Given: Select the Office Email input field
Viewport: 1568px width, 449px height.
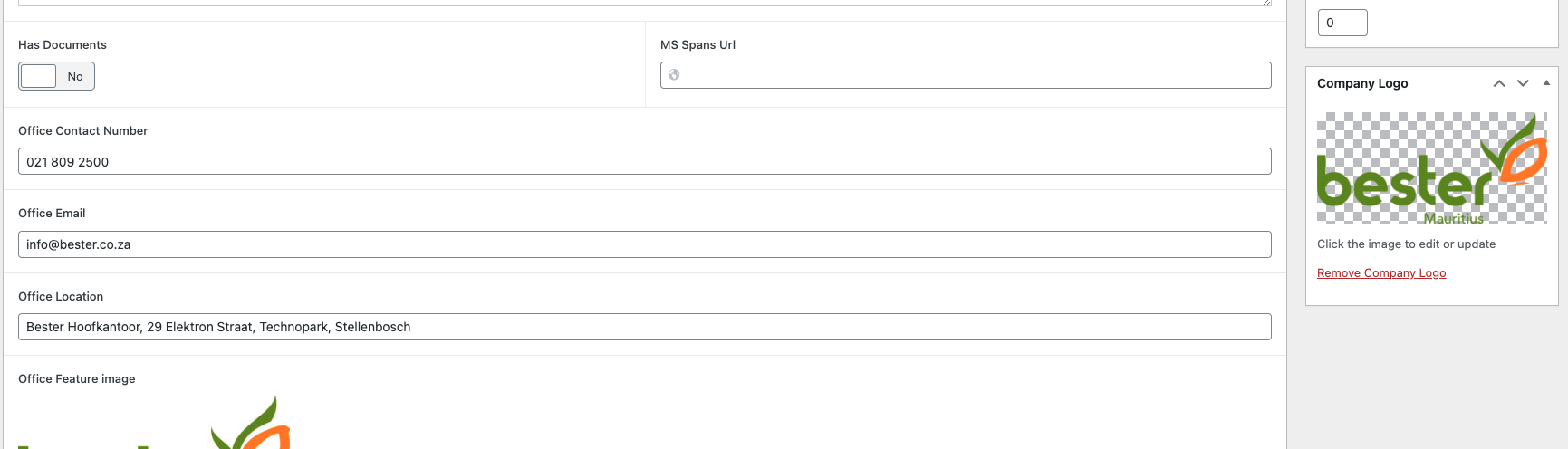Looking at the screenshot, I should point(644,244).
